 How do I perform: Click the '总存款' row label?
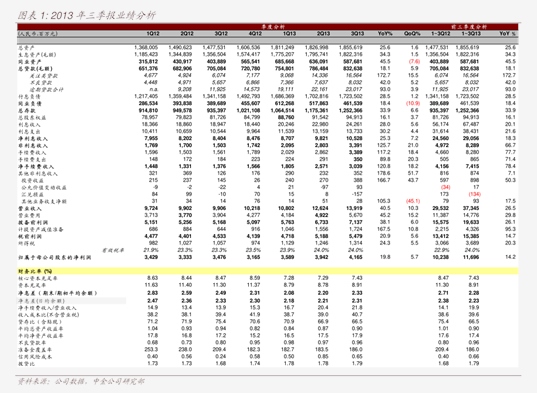click(26, 111)
